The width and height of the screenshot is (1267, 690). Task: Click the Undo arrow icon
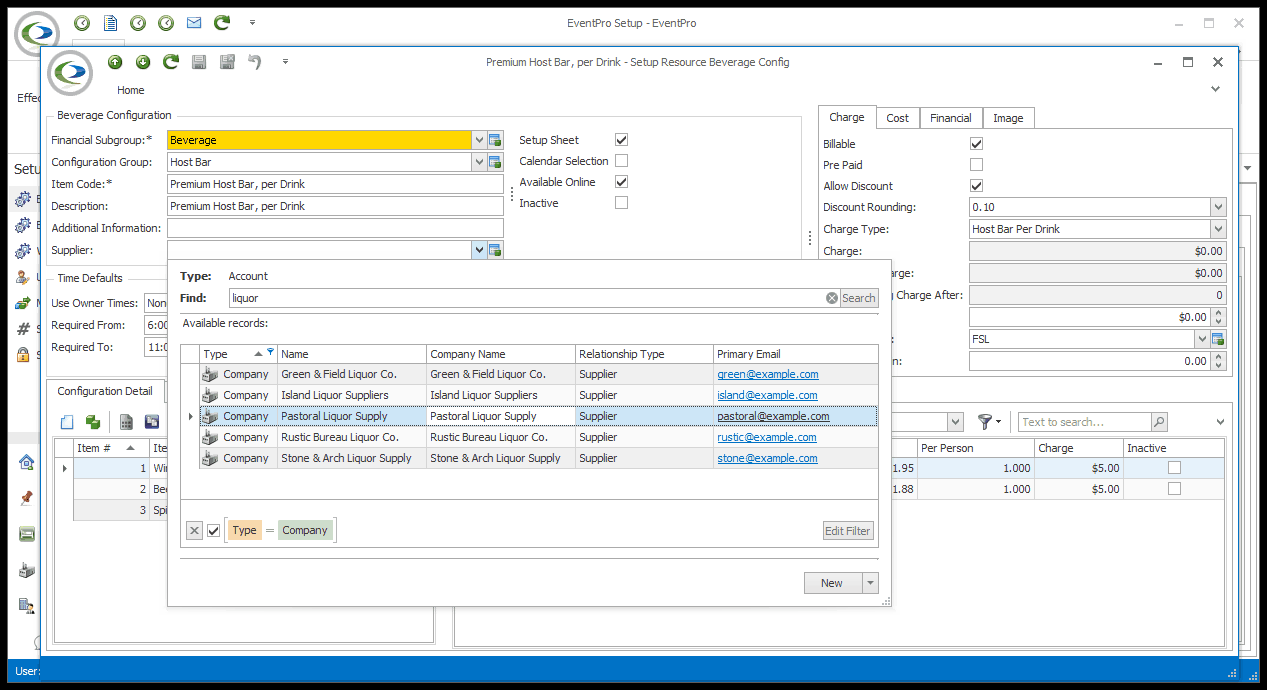click(x=255, y=62)
